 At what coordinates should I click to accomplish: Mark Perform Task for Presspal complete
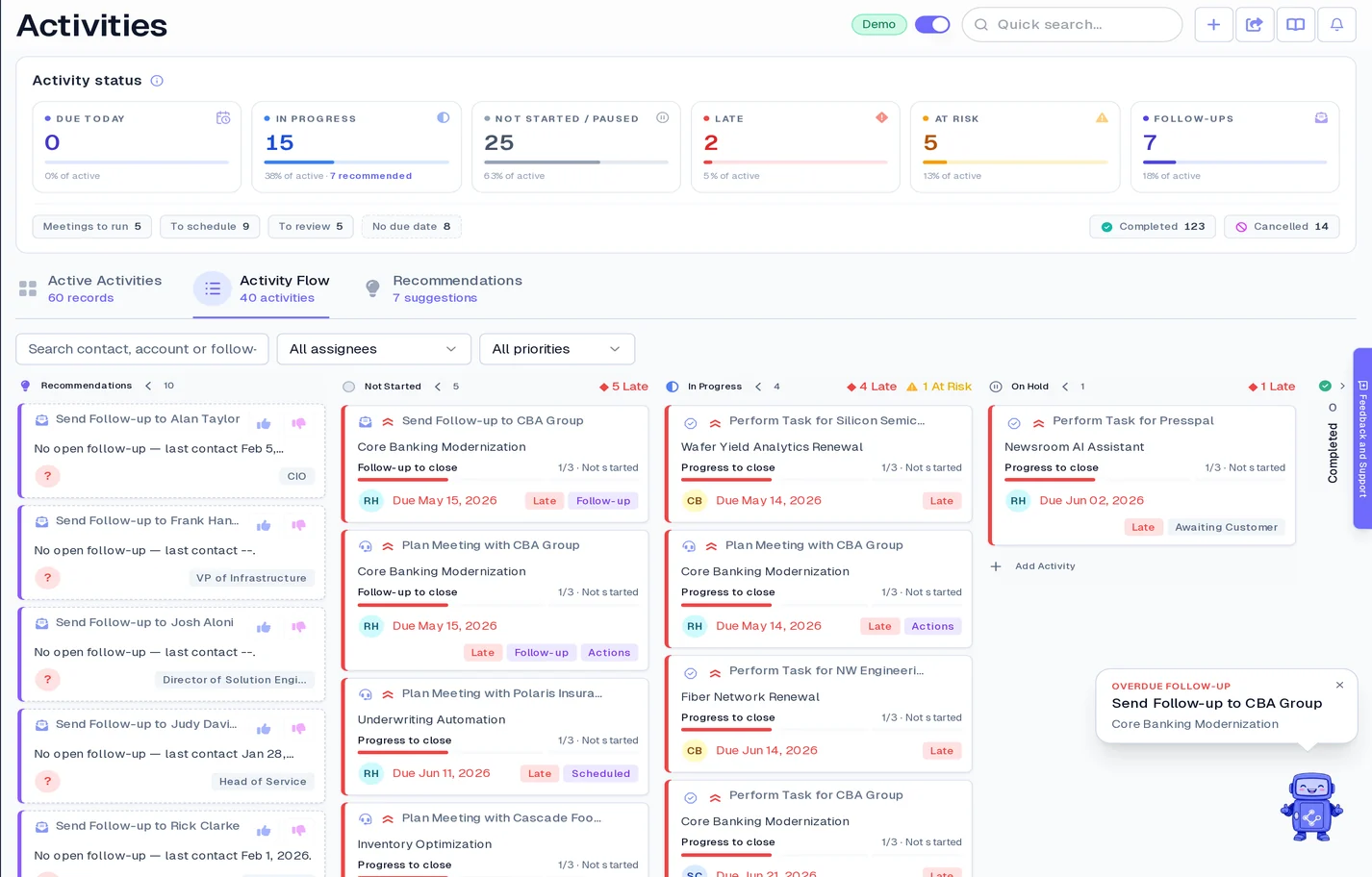[1013, 423]
